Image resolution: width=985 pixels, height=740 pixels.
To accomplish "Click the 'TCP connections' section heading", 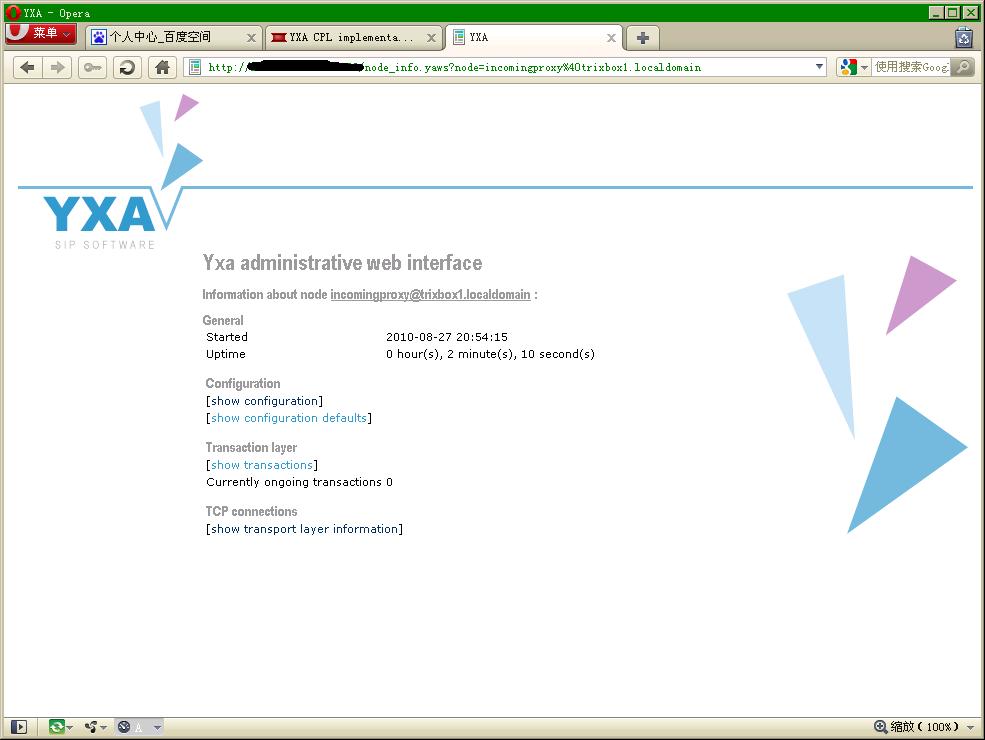I will click(x=251, y=511).
